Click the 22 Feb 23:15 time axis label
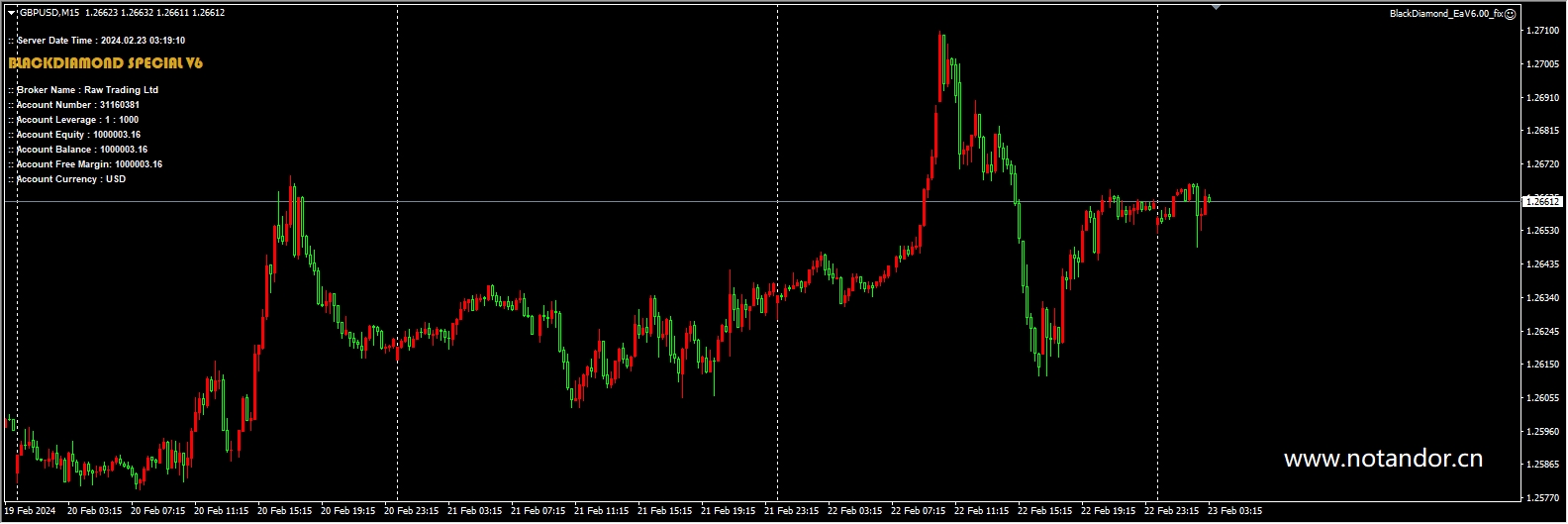The image size is (1568, 524). (x=1171, y=511)
